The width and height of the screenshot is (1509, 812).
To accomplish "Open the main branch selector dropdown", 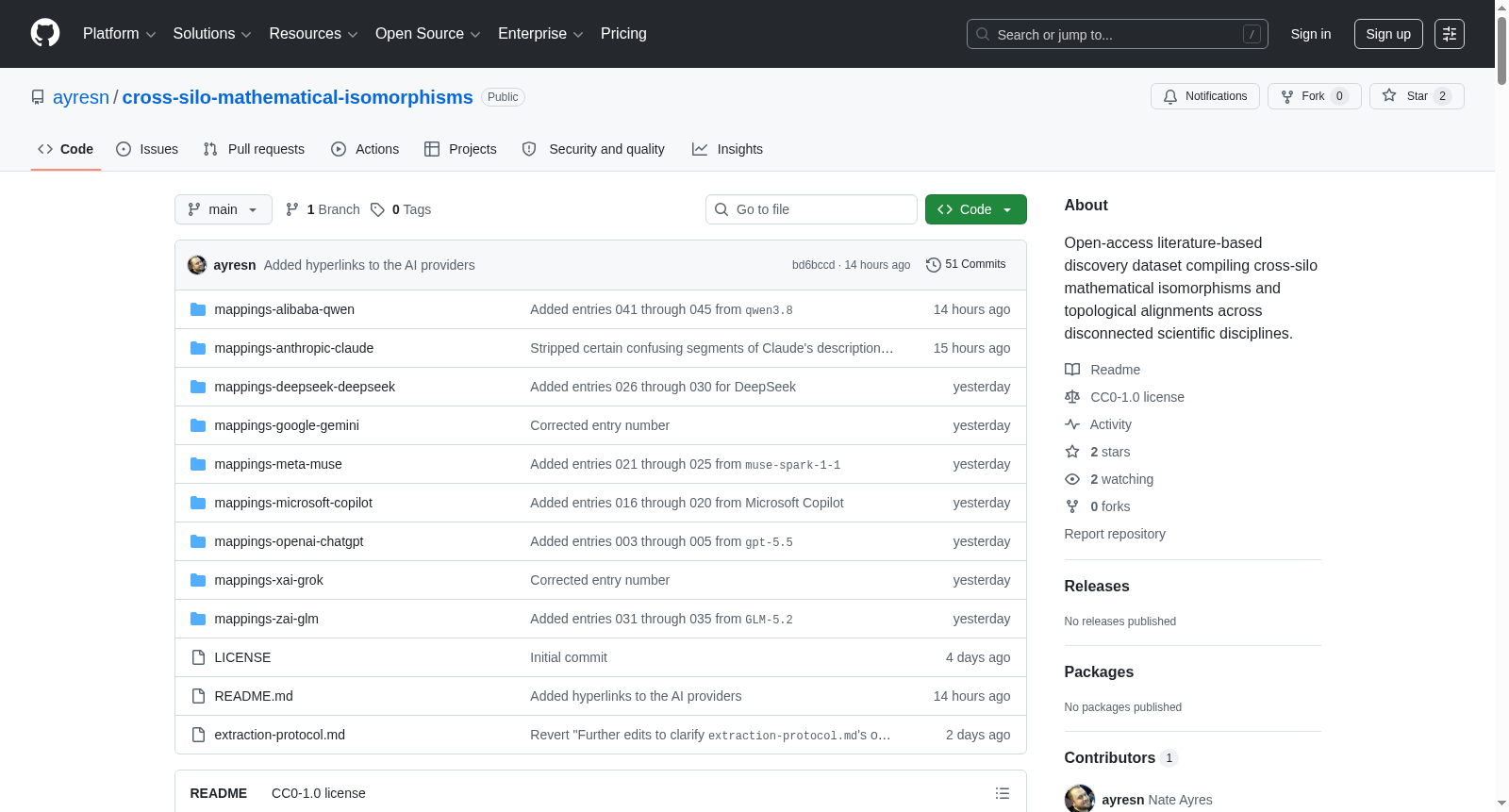I will tap(224, 209).
